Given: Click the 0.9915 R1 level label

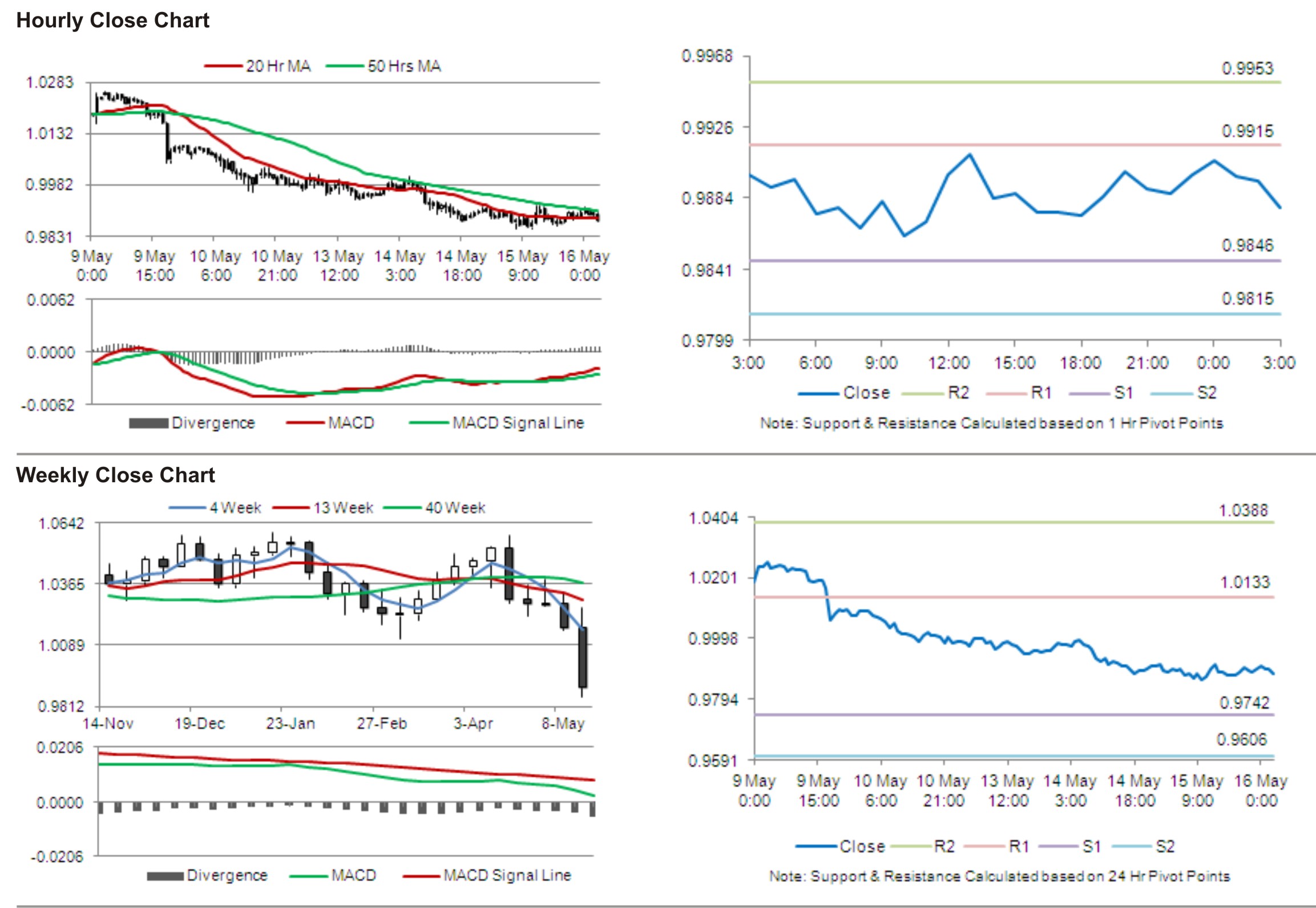Looking at the screenshot, I should point(1248,131).
